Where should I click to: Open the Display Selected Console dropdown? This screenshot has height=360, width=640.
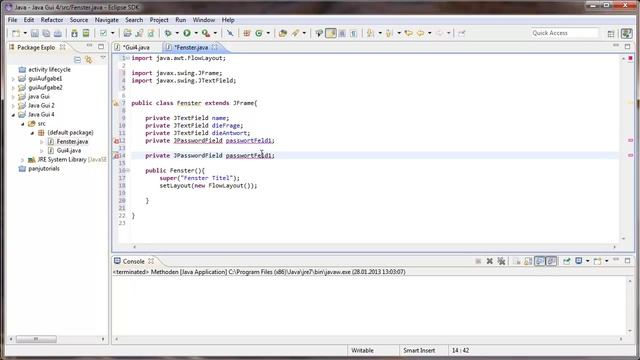[588, 261]
